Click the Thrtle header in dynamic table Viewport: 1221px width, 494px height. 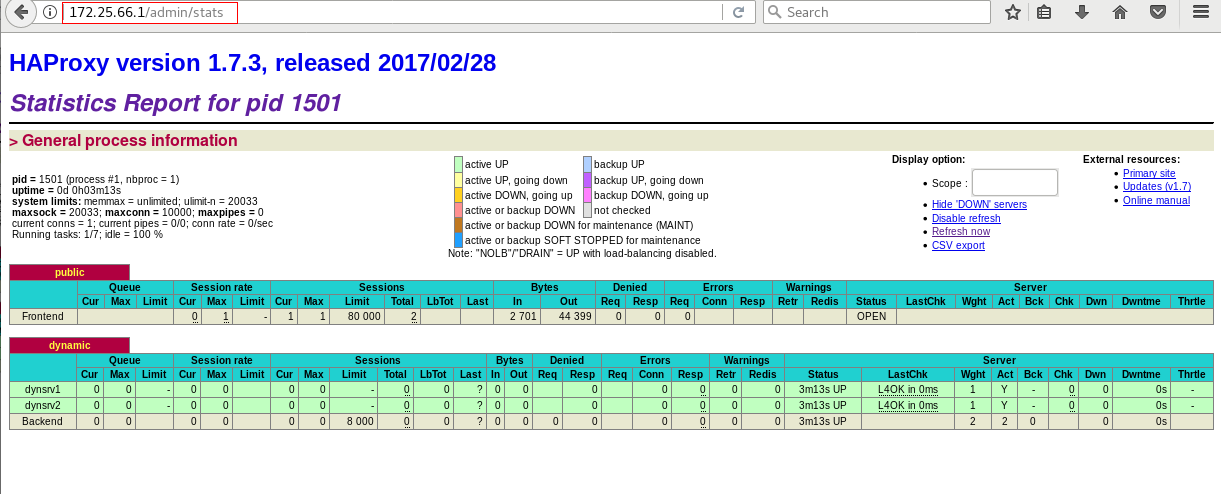point(1192,374)
